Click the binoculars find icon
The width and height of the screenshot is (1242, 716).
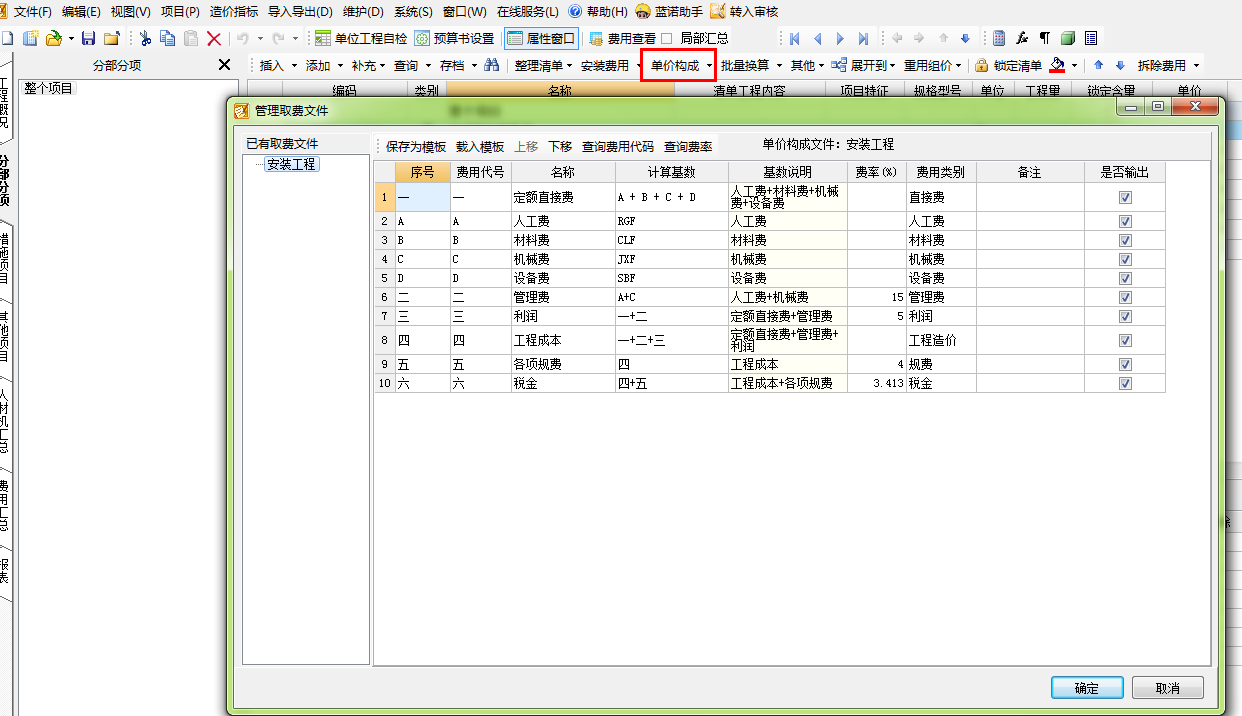pos(492,65)
